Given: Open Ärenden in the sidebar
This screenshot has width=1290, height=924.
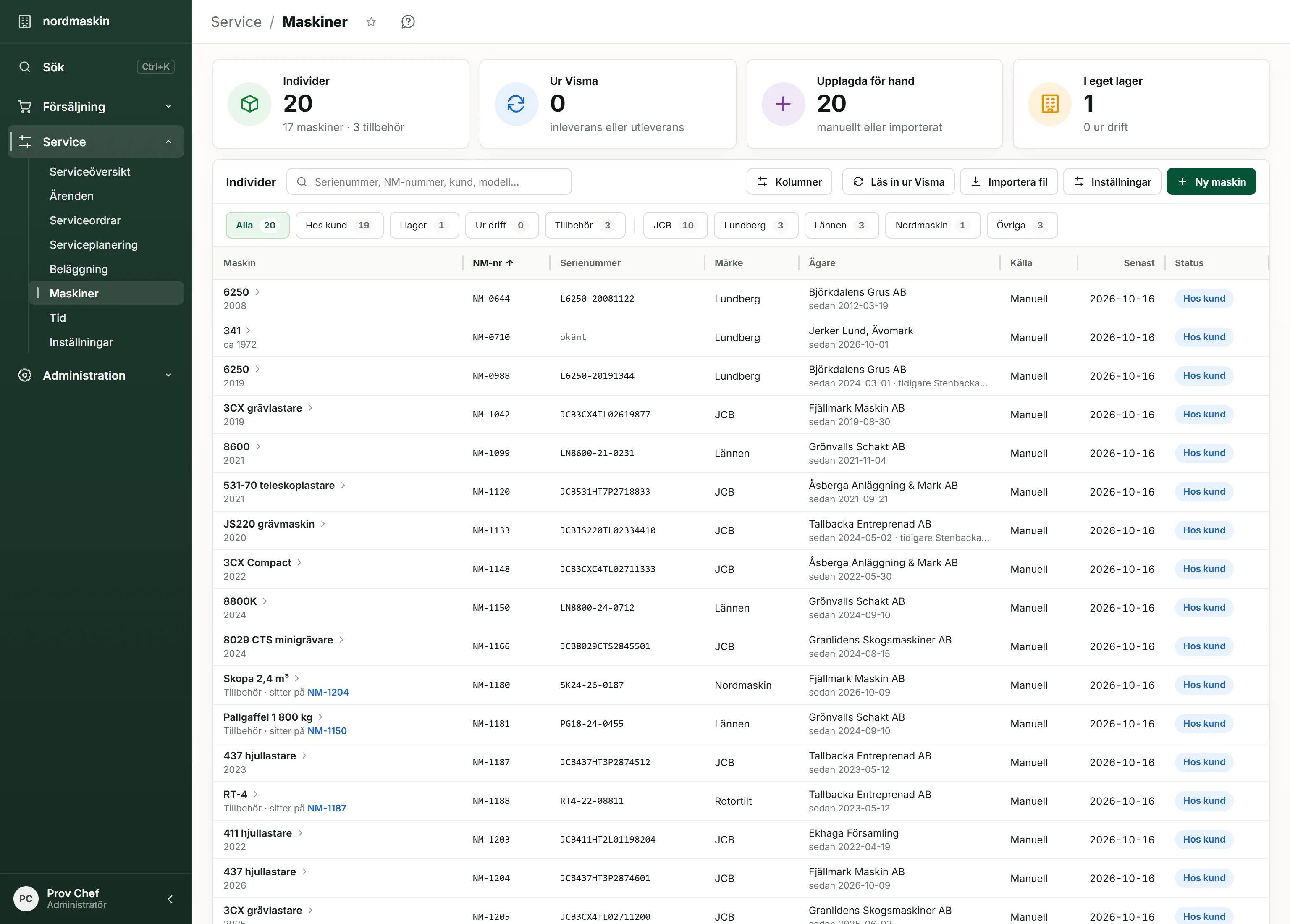Looking at the screenshot, I should click(72, 196).
